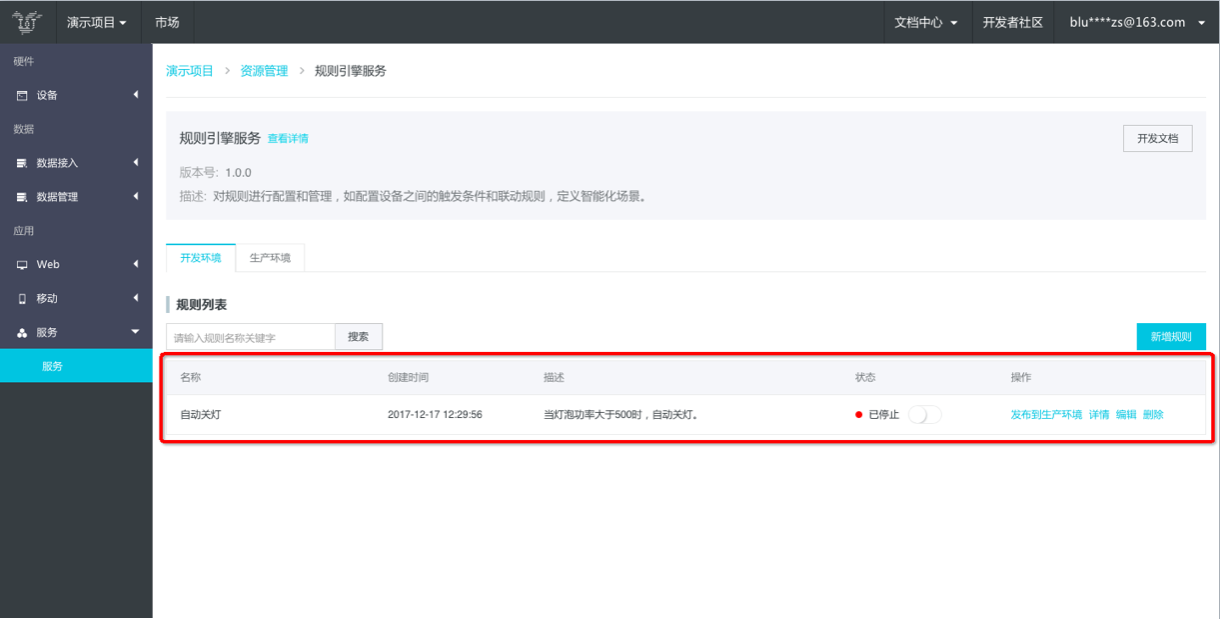The height and width of the screenshot is (619, 1220).
Task: Click the 数据管理 icon in sidebar
Action: coord(22,197)
